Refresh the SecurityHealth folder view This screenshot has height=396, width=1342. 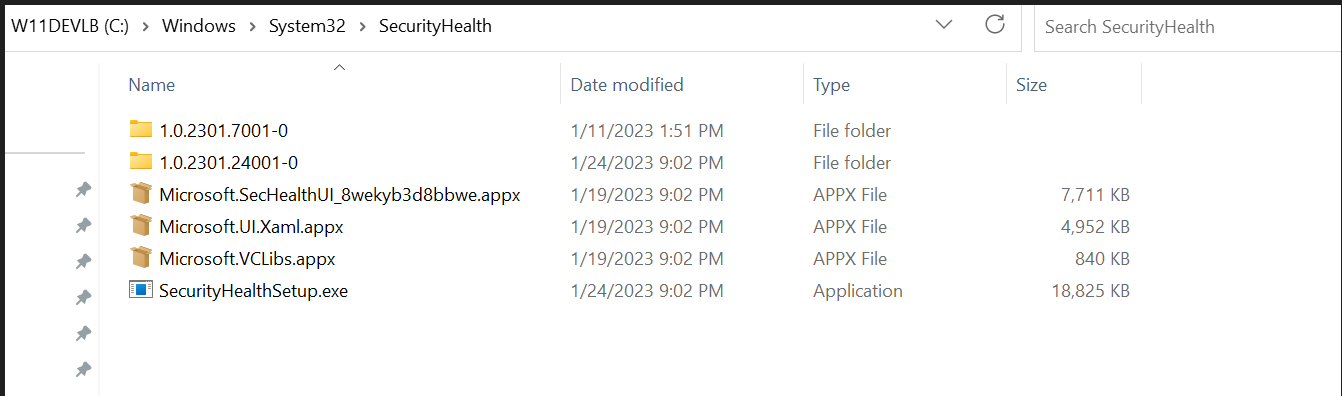(x=994, y=25)
